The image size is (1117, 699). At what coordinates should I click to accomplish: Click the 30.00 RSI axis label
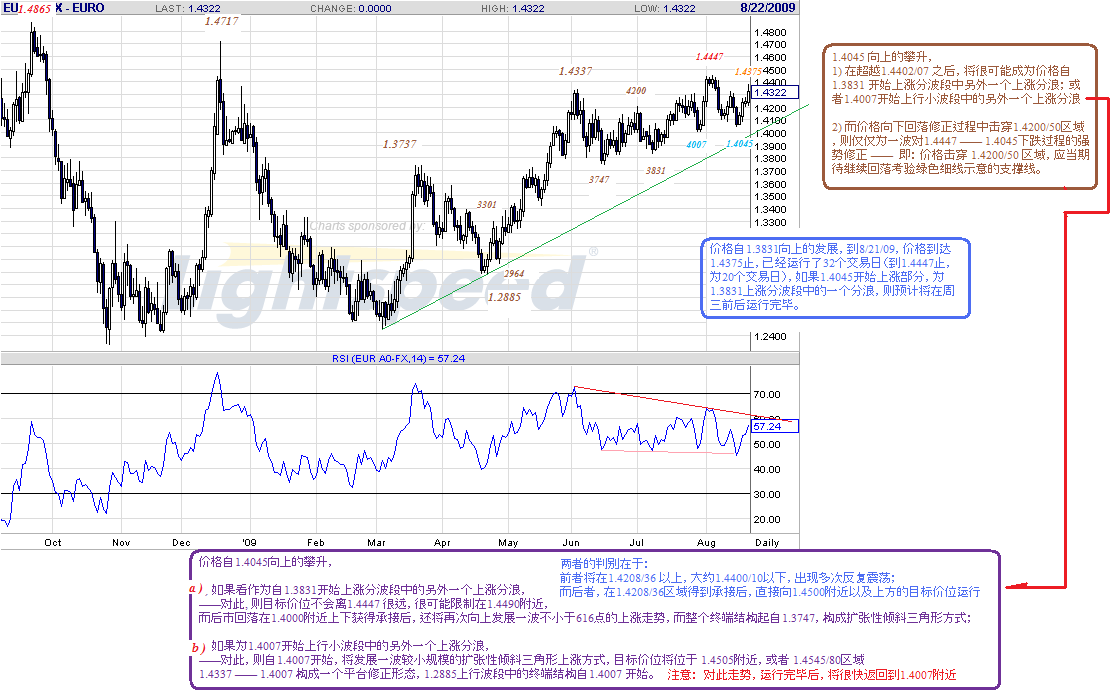[x=767, y=495]
